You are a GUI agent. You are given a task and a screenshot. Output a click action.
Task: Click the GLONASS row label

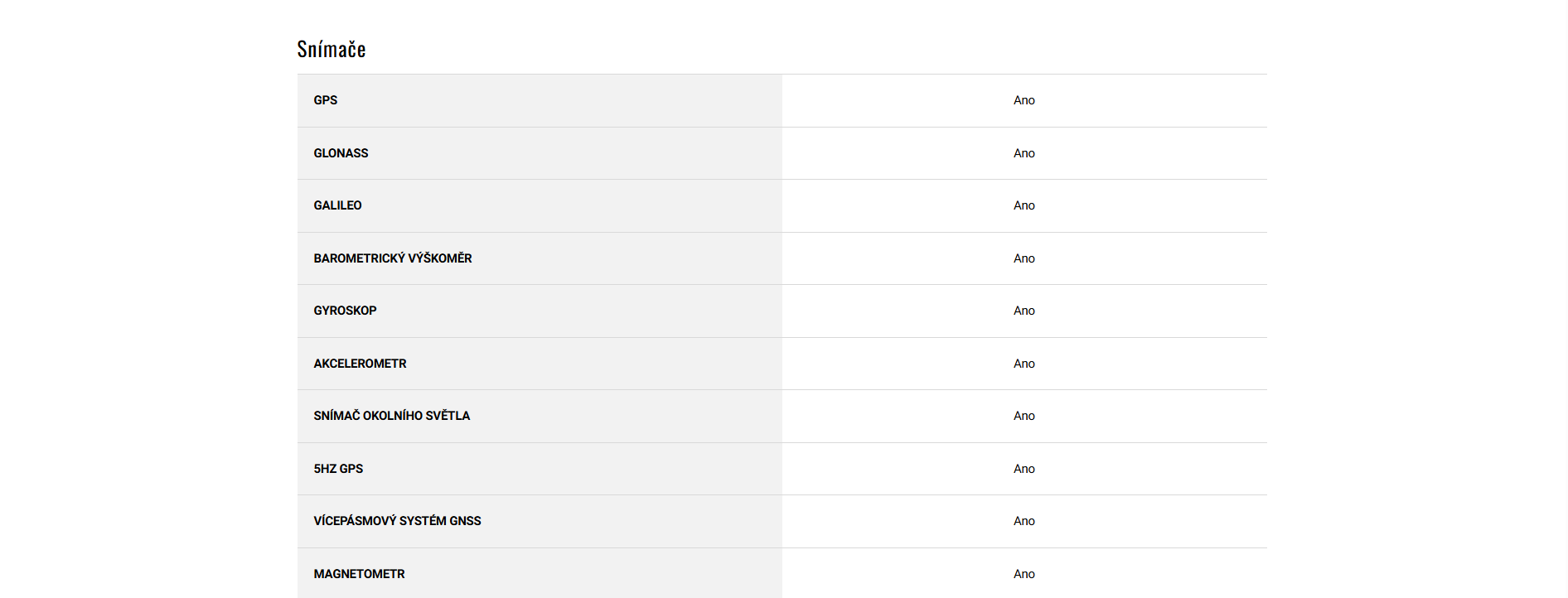pyautogui.click(x=341, y=153)
